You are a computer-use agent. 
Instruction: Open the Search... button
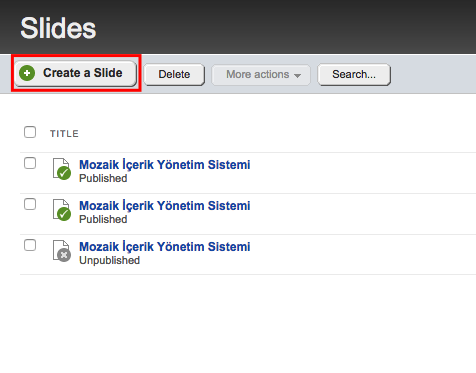[x=354, y=74]
